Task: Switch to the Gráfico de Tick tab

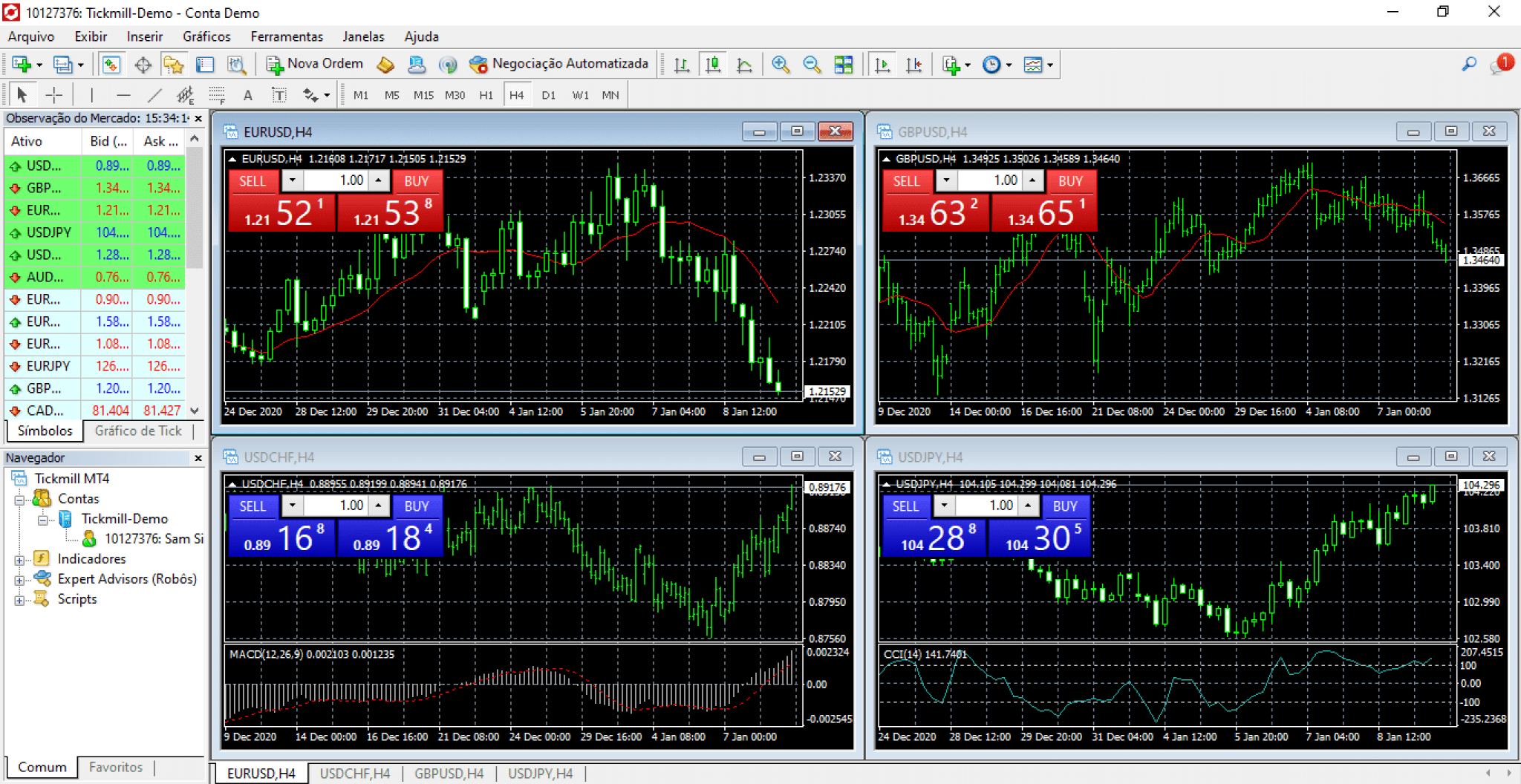Action: tap(138, 431)
